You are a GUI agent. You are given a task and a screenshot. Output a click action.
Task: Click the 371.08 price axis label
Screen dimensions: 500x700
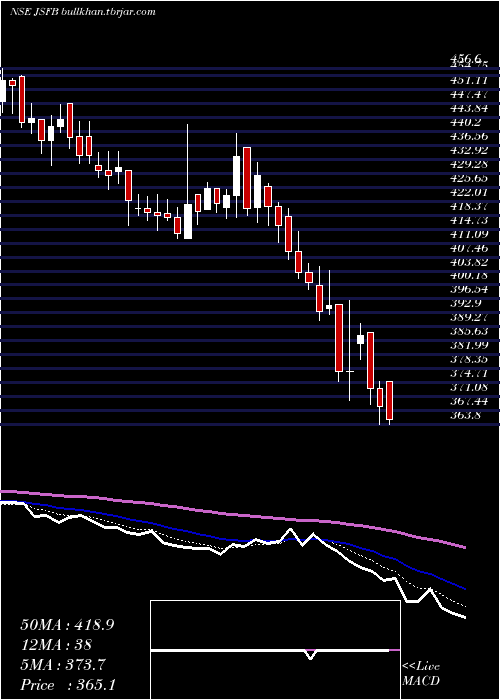coord(469,388)
